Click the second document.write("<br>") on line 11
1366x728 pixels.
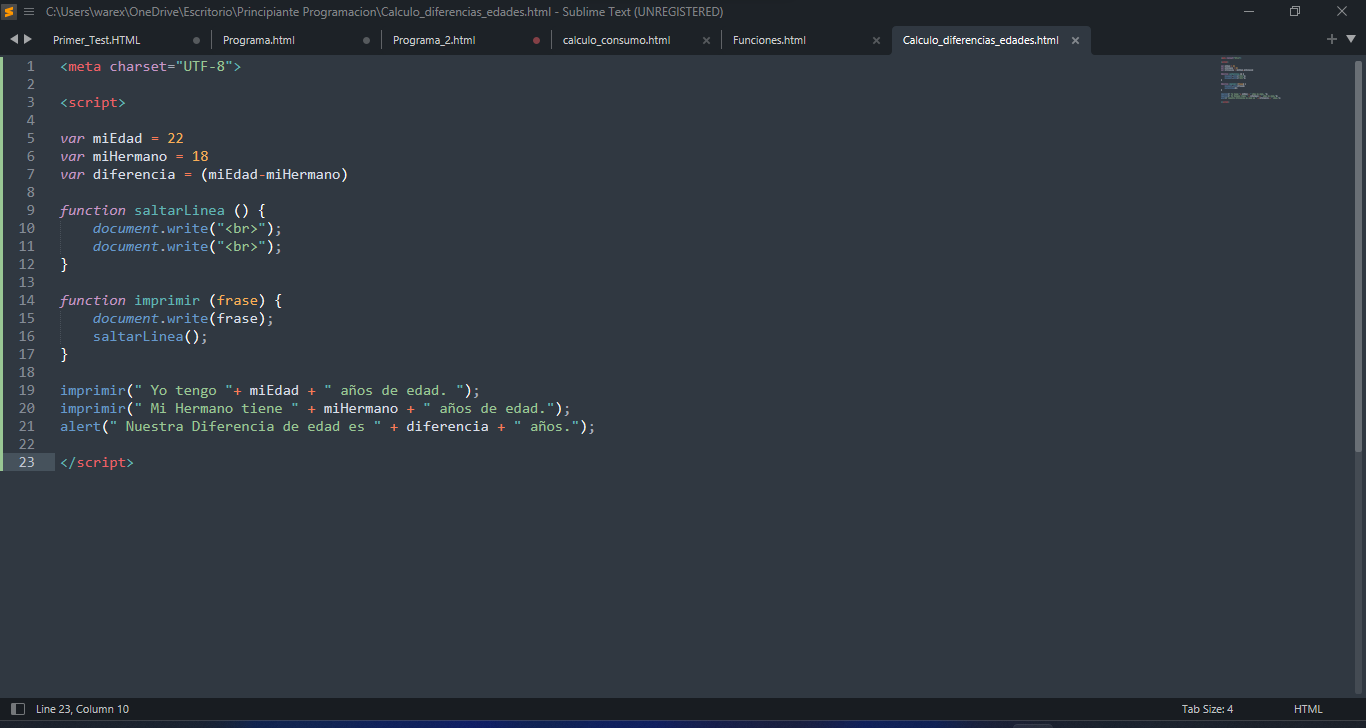pyautogui.click(x=188, y=246)
